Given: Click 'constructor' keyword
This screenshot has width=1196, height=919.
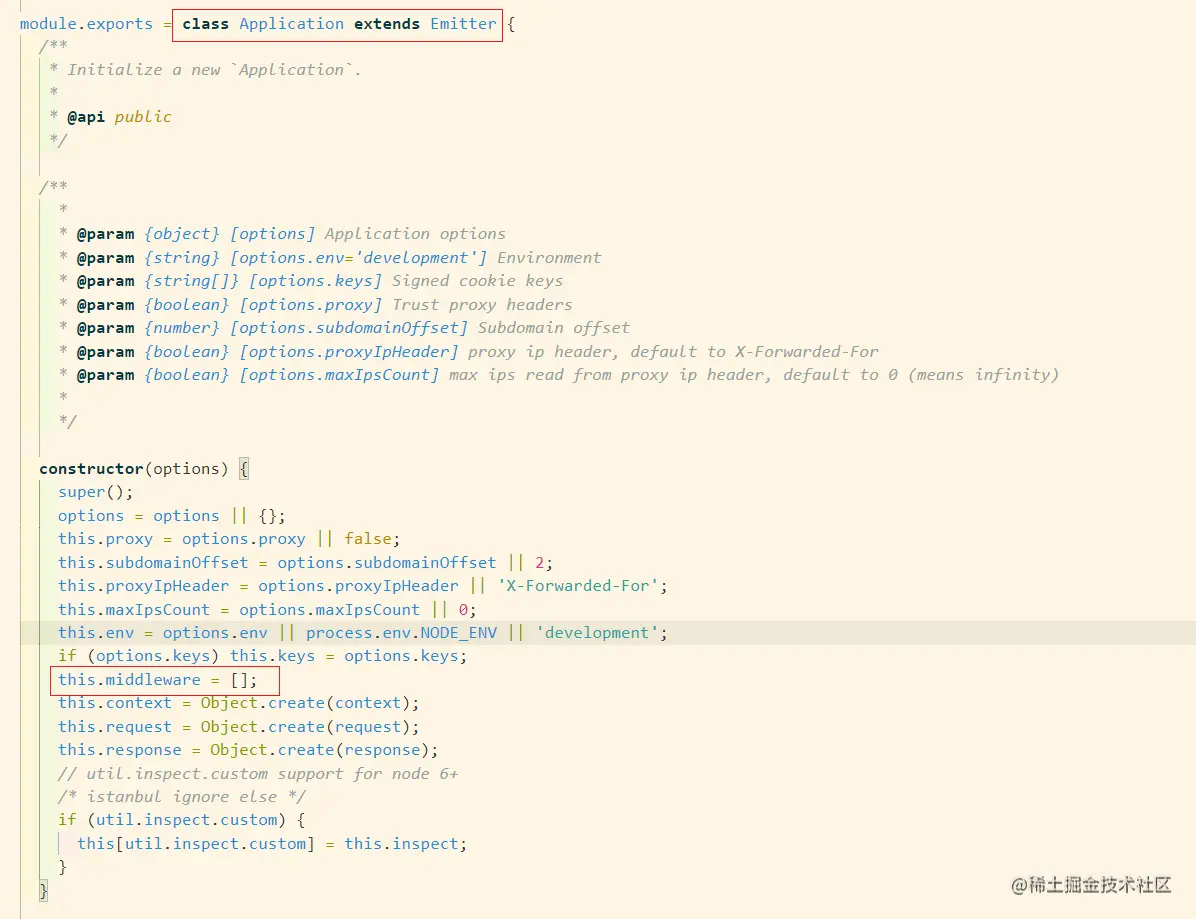Looking at the screenshot, I should coord(92,468).
